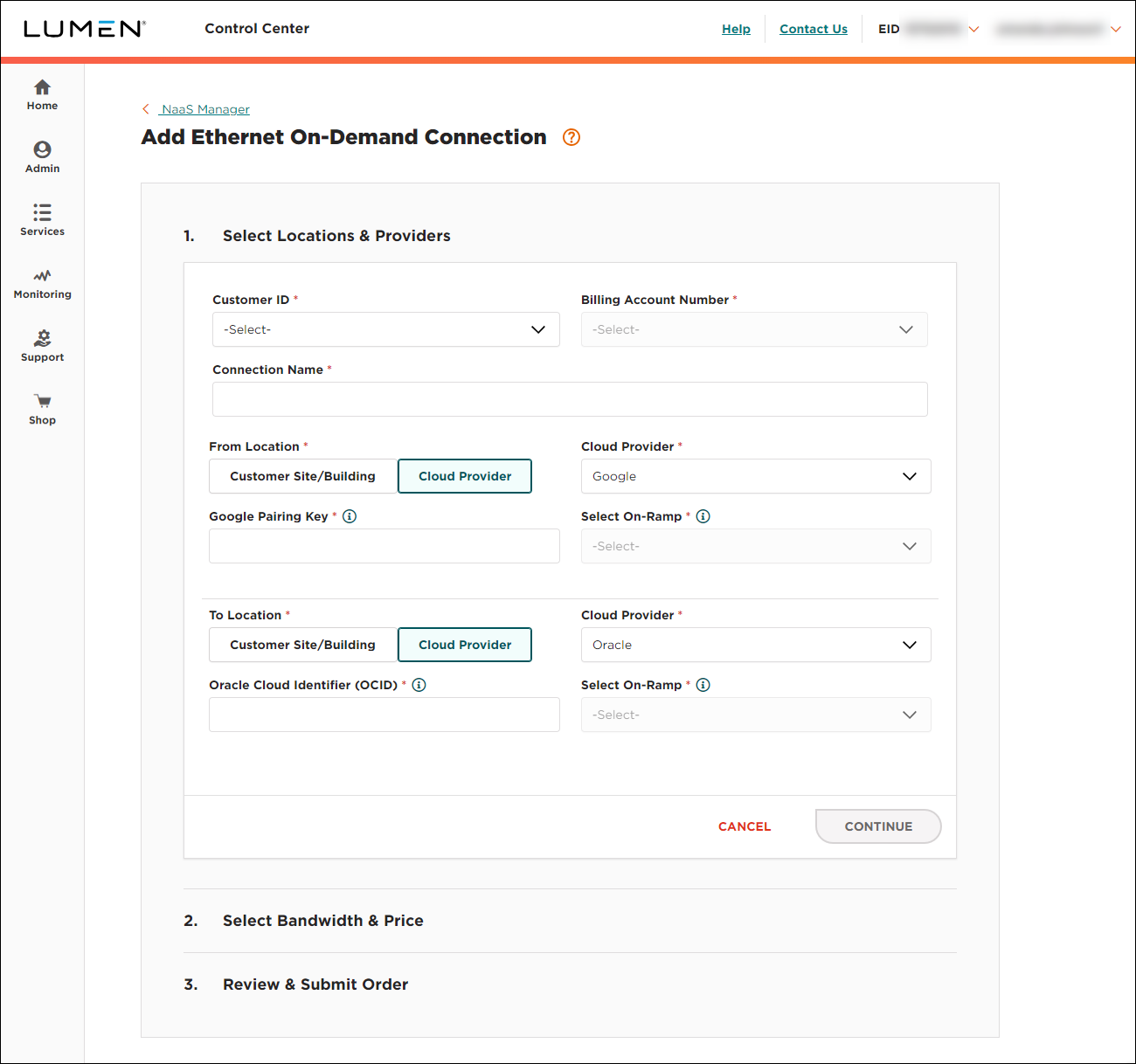Click the Connection Name input field
This screenshot has height=1064, width=1136.
click(570, 399)
